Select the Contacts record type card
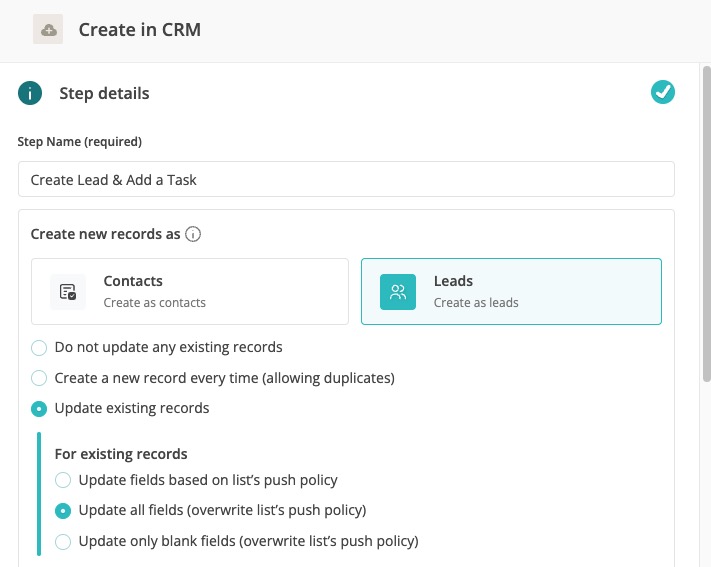This screenshot has width=711, height=567. 190,292
